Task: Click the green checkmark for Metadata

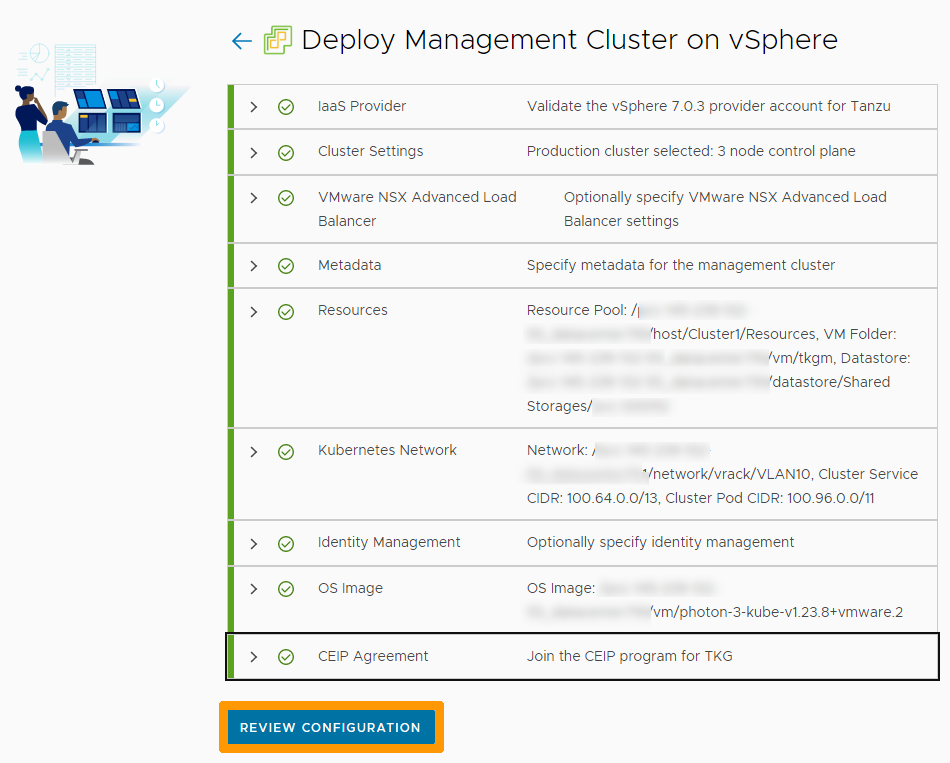Action: [286, 266]
